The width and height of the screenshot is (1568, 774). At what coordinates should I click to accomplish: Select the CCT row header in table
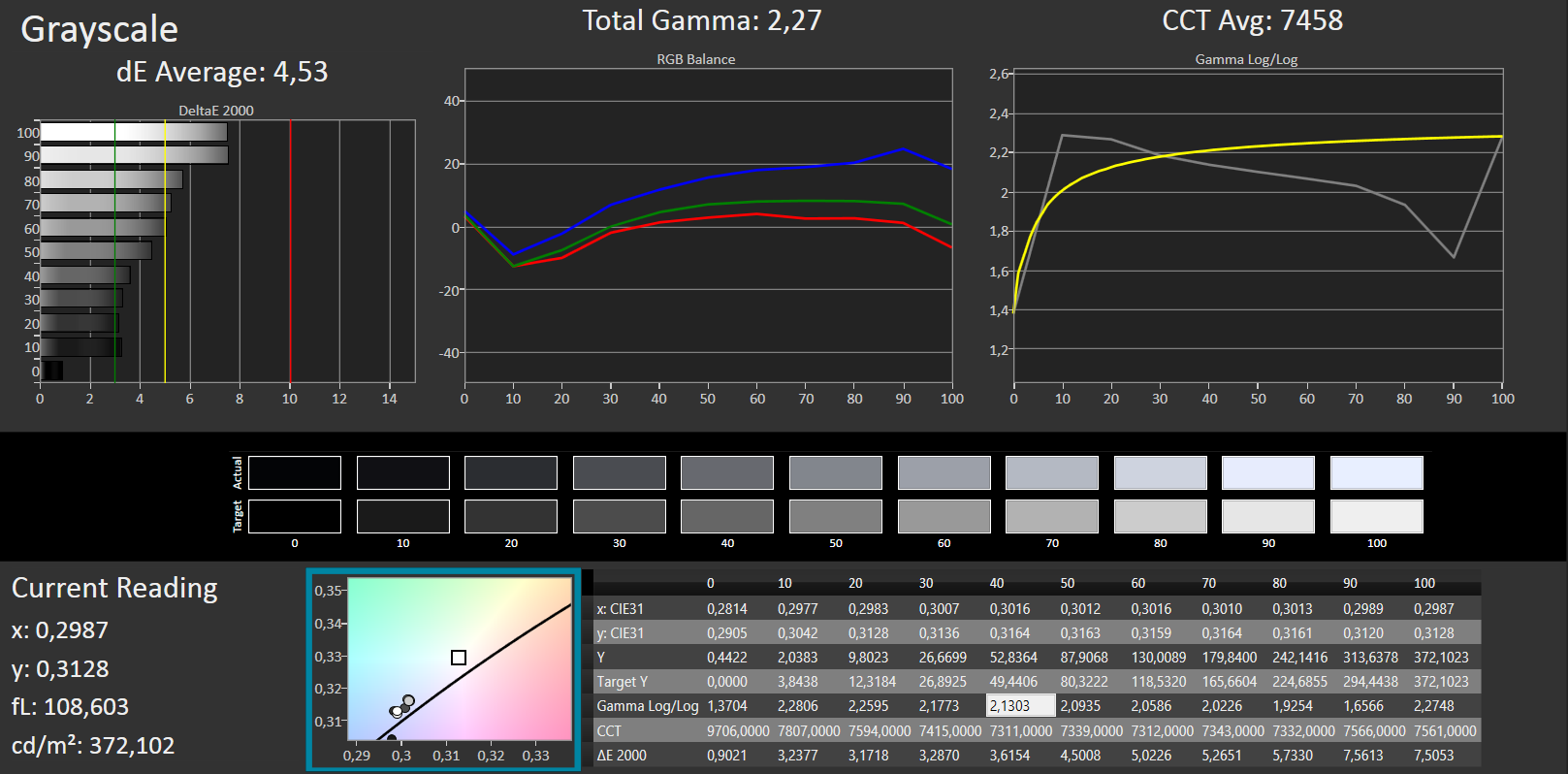click(x=609, y=730)
